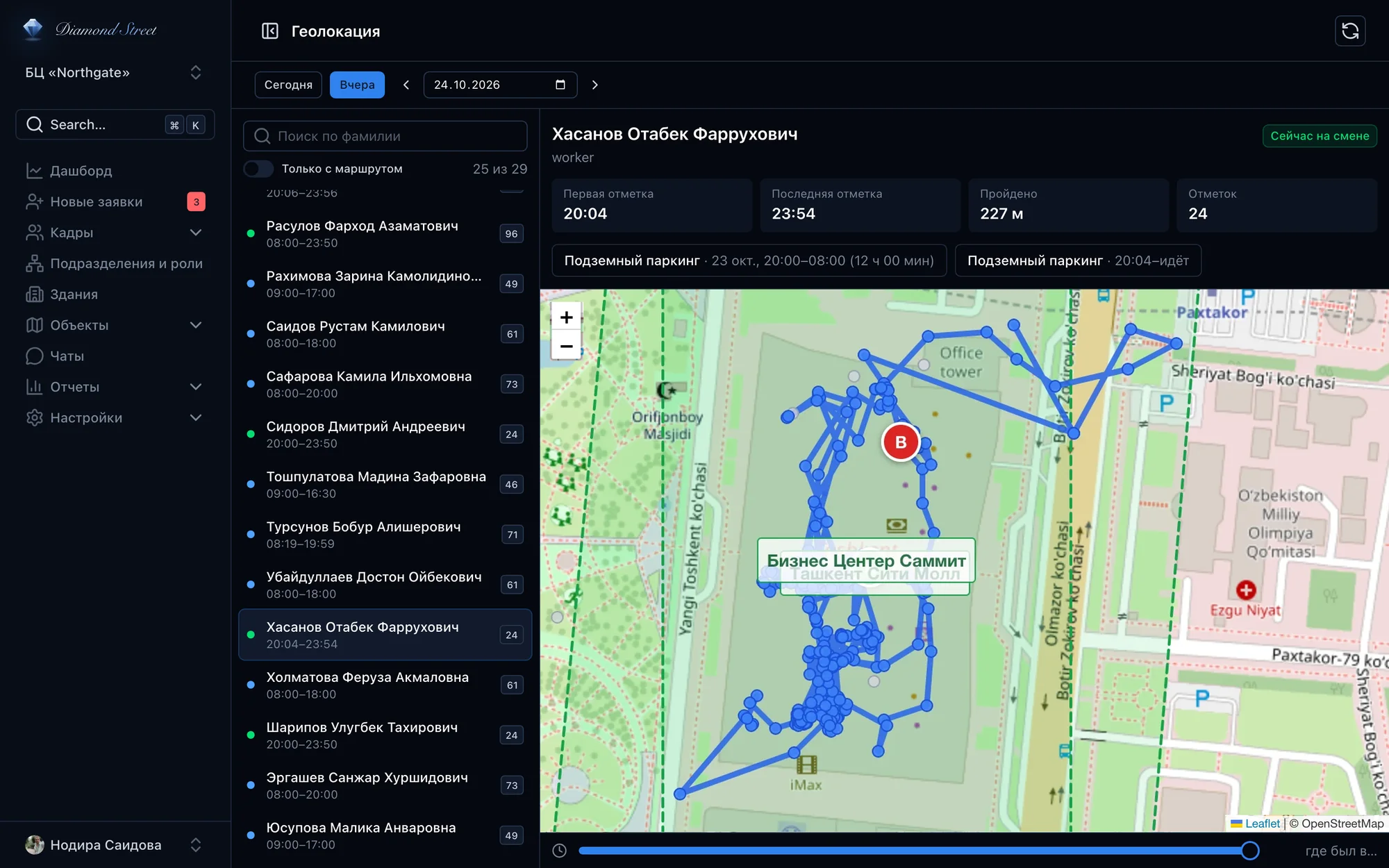Click the Отметок 24 card
The width and height of the screenshot is (1389, 868).
tap(1276, 205)
